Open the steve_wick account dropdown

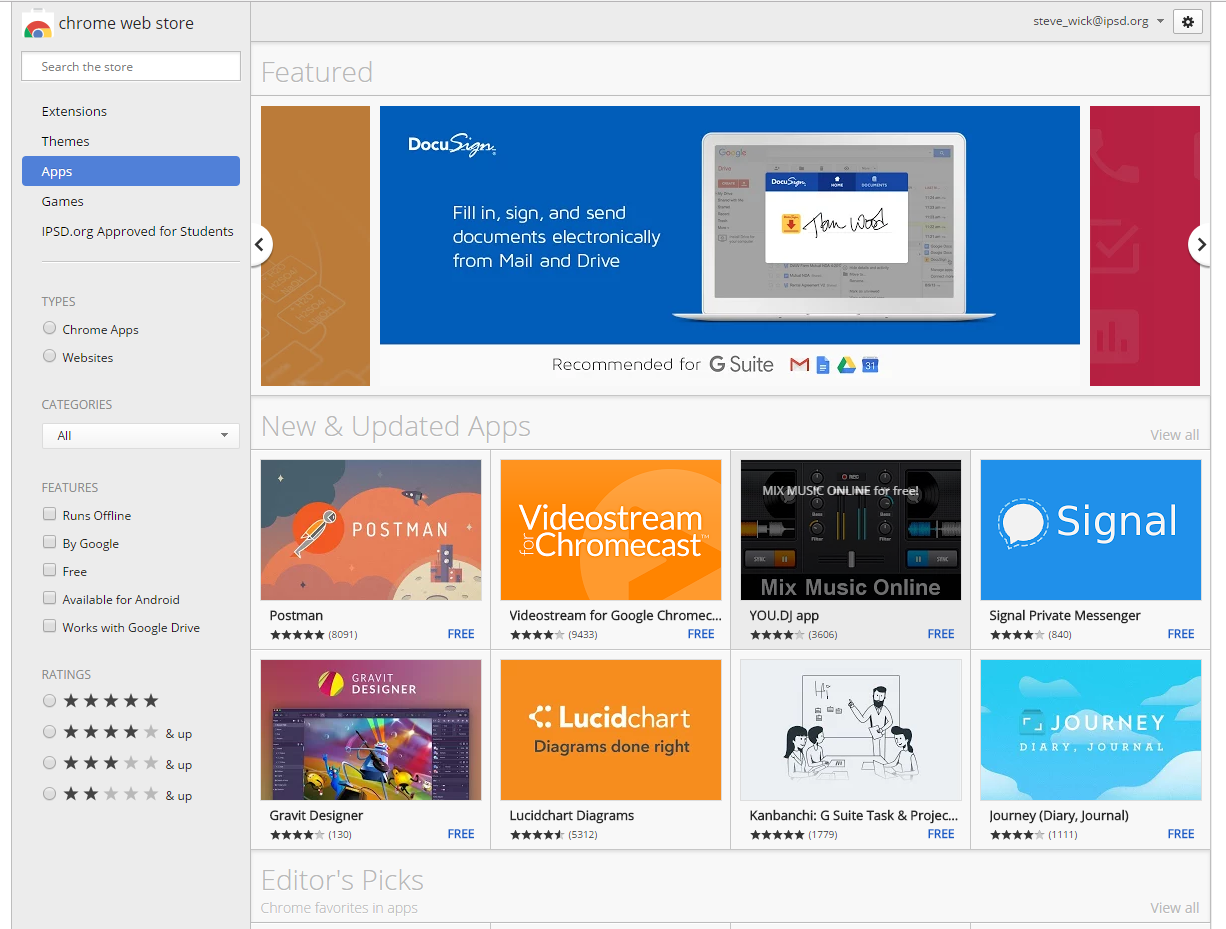pyautogui.click(x=1097, y=20)
